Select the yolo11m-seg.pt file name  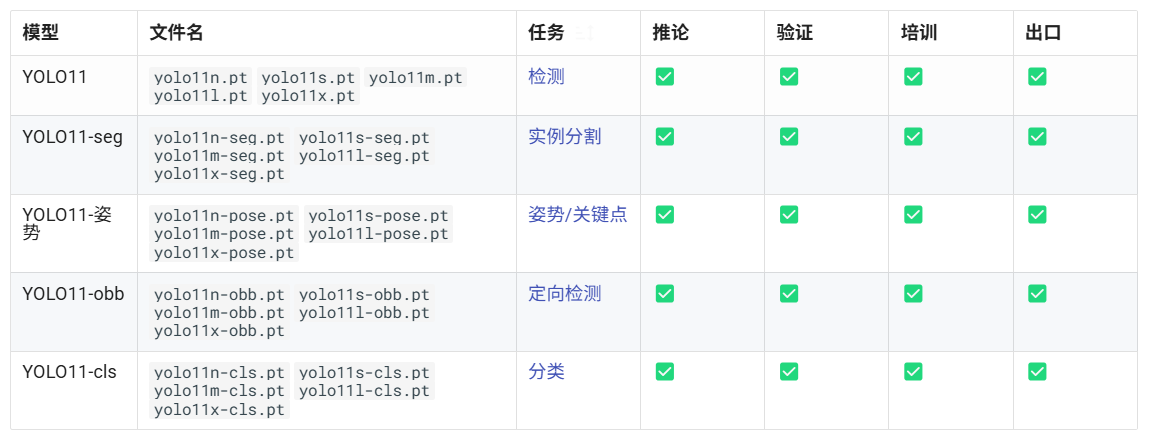coord(219,155)
